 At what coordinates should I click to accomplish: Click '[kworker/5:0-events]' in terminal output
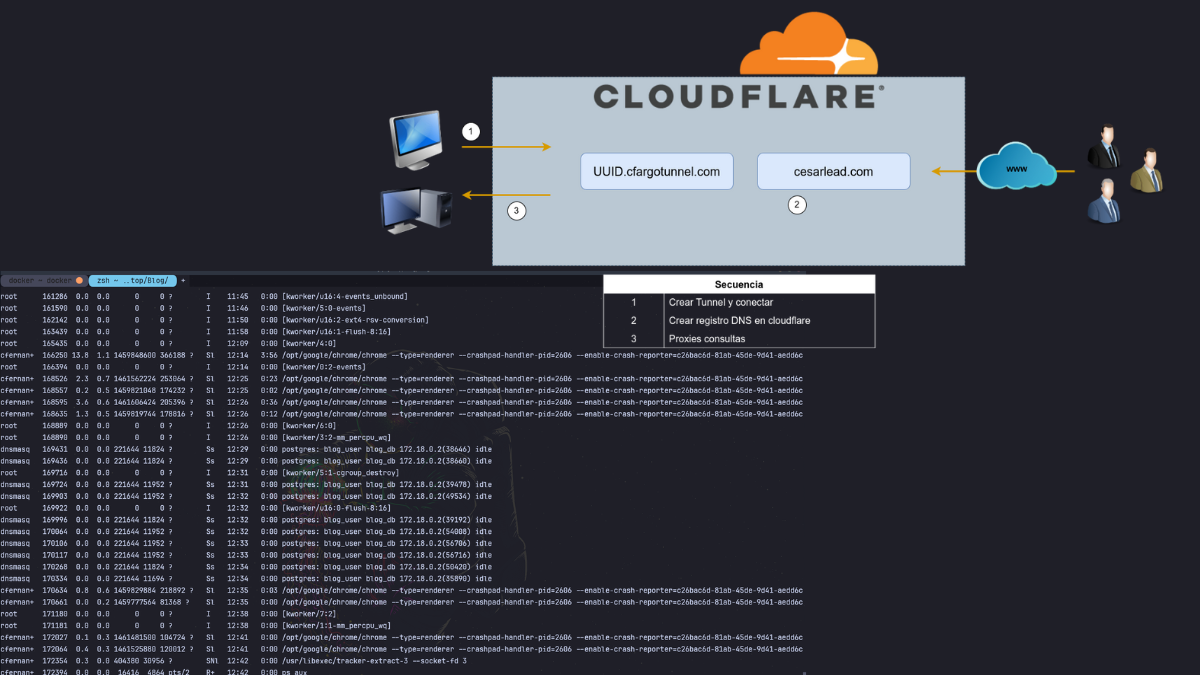coord(322,308)
